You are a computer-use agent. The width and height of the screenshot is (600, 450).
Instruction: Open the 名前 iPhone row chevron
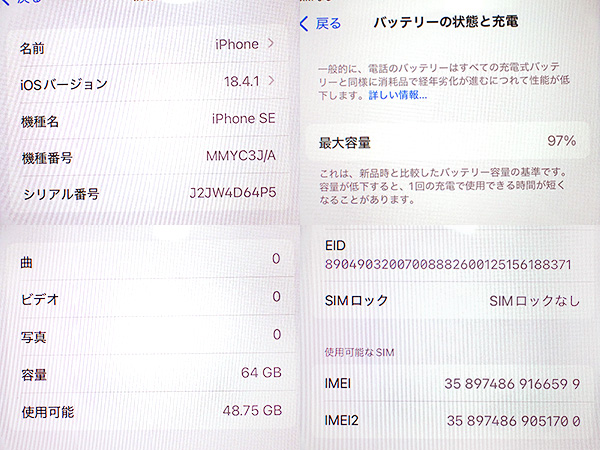point(271,43)
